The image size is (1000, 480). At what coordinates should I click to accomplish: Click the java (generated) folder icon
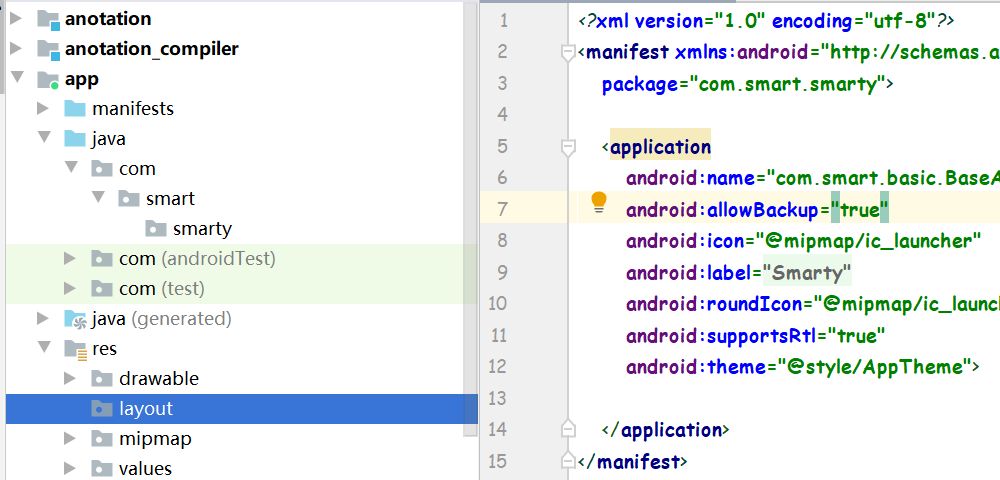75,319
